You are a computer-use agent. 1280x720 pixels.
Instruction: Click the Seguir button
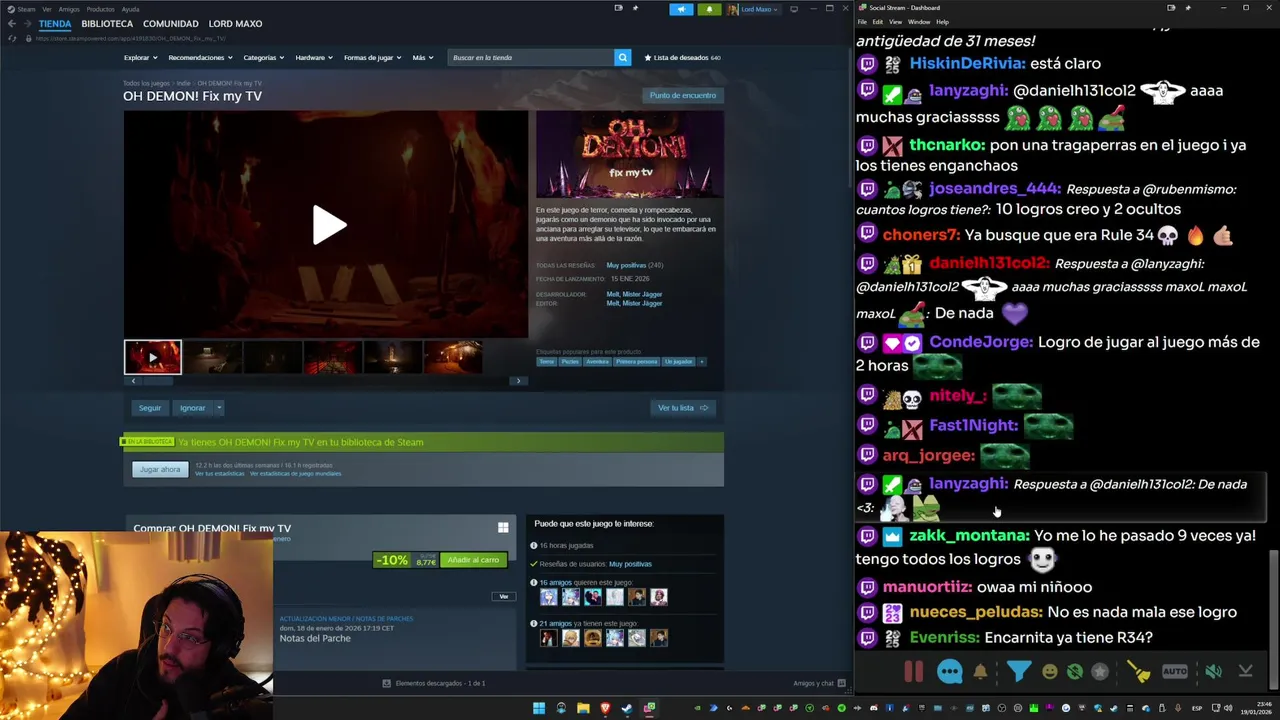150,407
